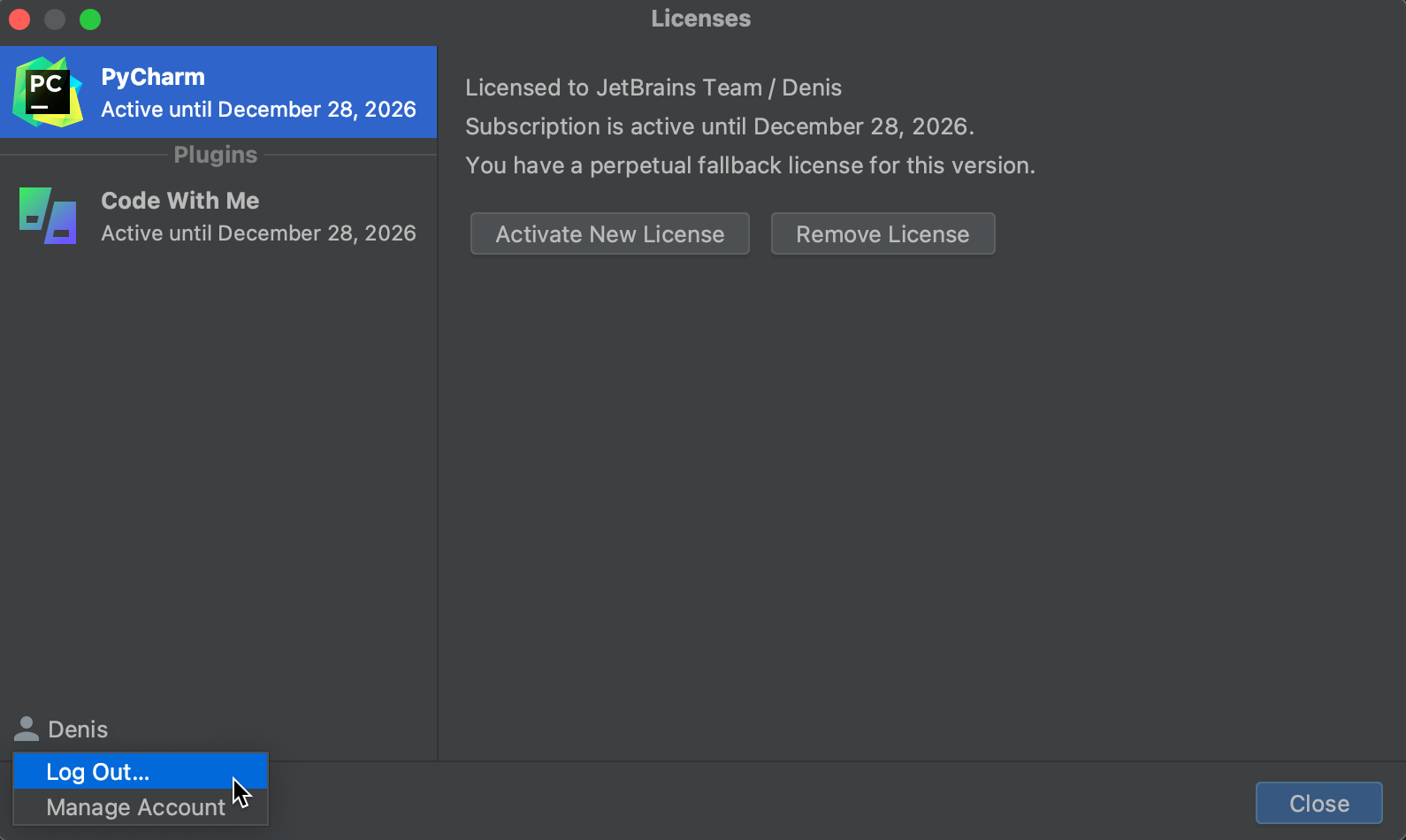Click the yellow minimize traffic light button

[54, 19]
